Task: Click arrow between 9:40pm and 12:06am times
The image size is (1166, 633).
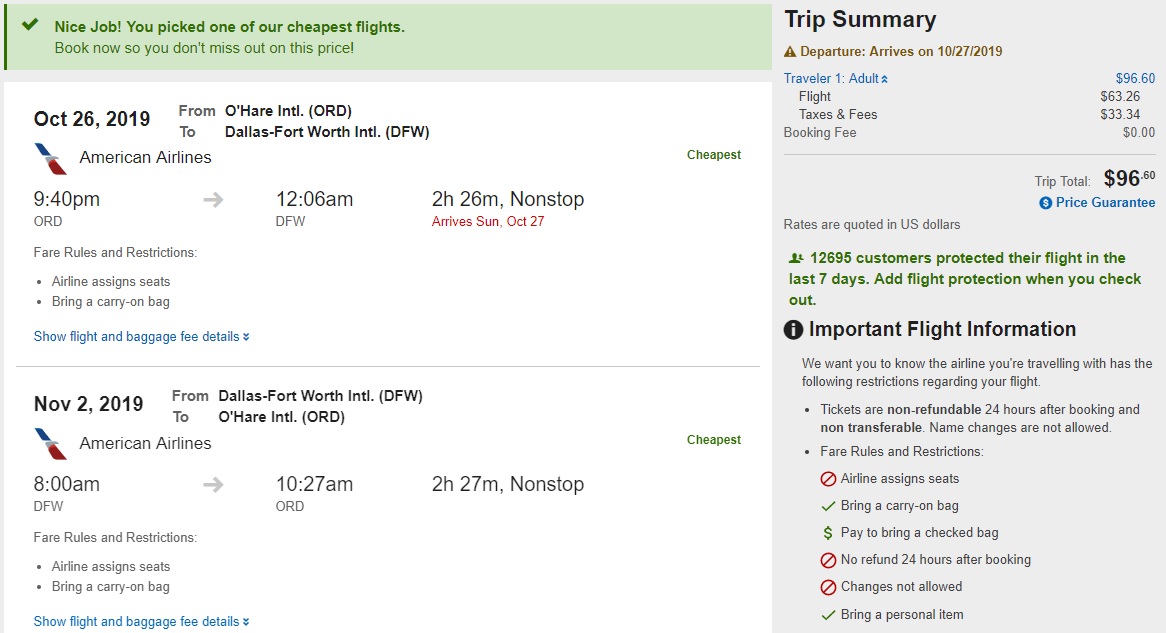Action: click(x=213, y=200)
